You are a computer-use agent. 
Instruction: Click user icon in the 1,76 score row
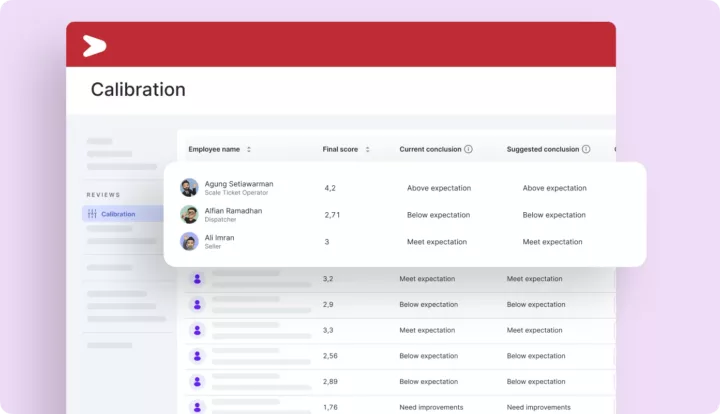[197, 406]
